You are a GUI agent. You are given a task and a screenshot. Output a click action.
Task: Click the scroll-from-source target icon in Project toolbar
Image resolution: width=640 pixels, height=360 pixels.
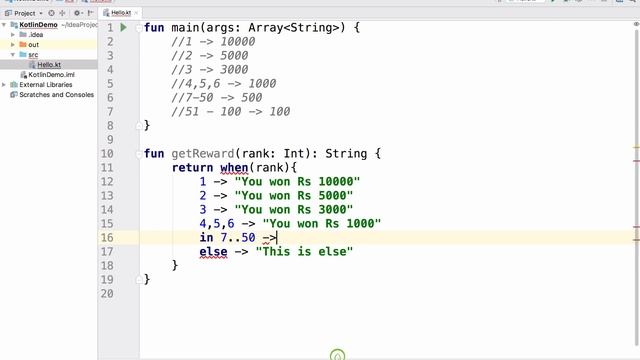point(51,13)
